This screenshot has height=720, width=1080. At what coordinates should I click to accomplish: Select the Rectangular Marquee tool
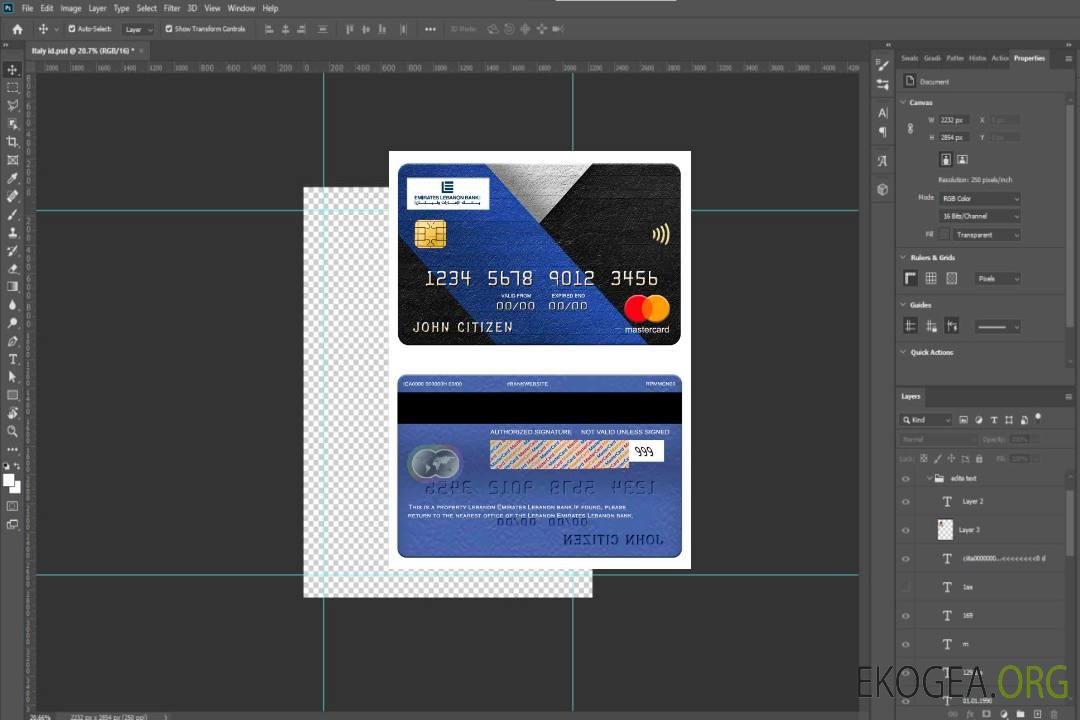point(12,88)
